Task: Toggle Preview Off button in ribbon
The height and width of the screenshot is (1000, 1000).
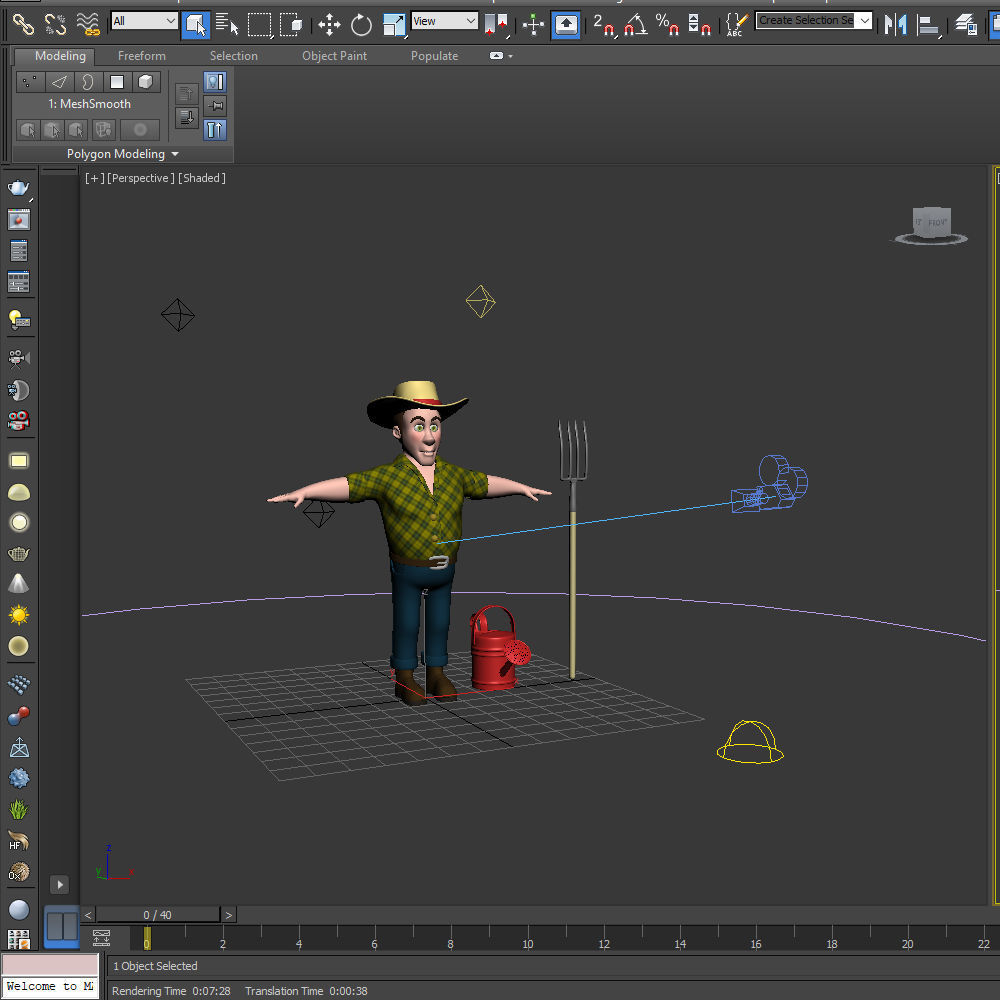Action: (x=215, y=82)
